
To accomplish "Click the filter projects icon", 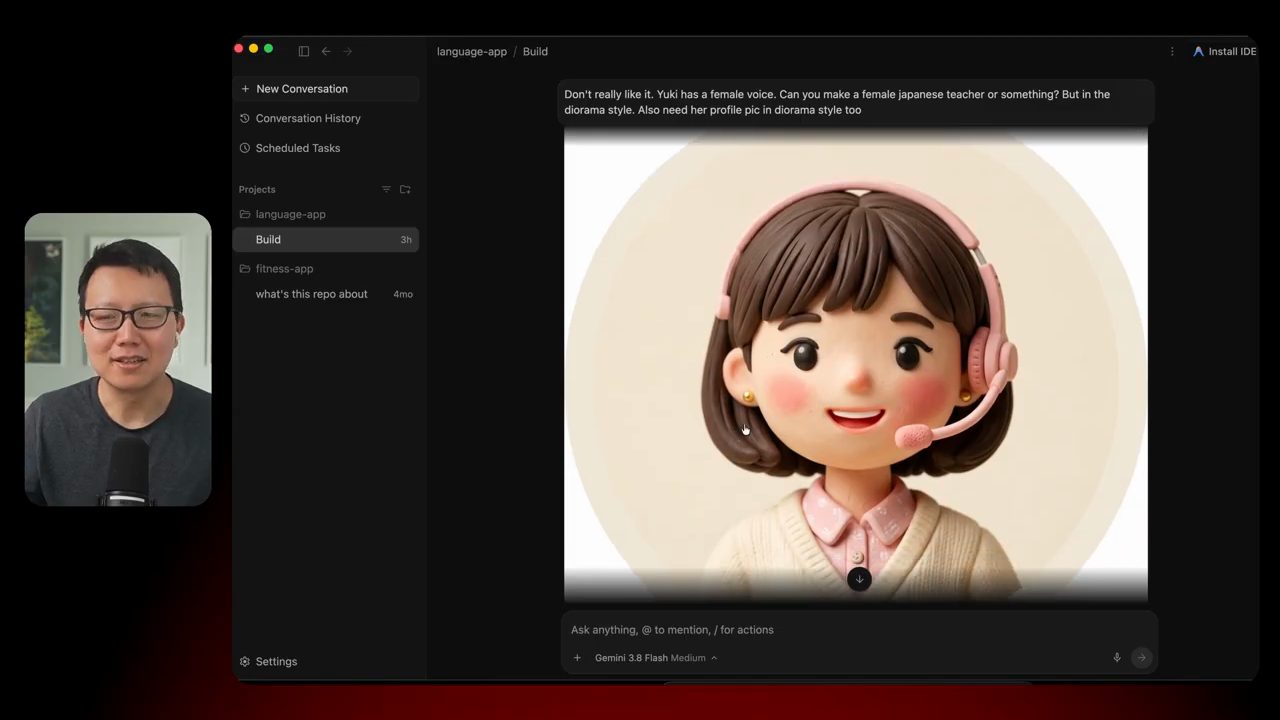I will [x=387, y=189].
